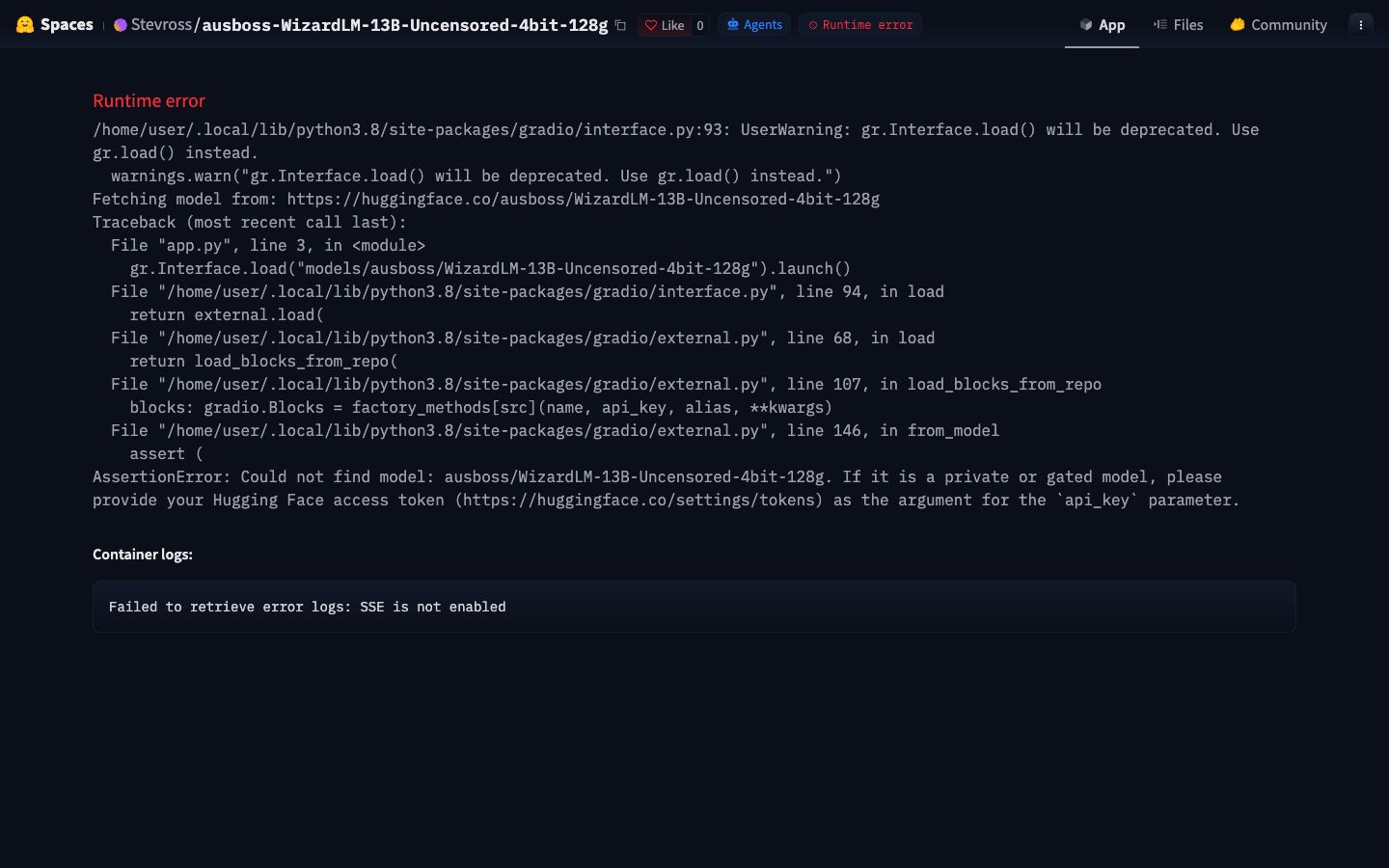Click the 'return load_blocks_from_repo(' line
The height and width of the screenshot is (868, 1389).
coord(263,361)
